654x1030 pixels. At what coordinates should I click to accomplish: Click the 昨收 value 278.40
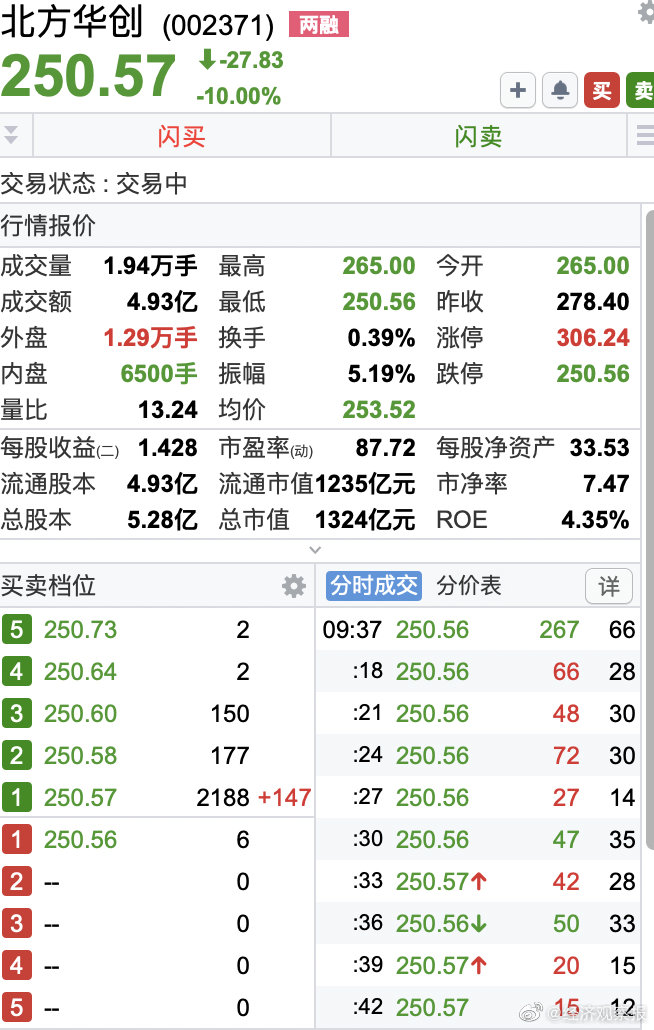(593, 302)
